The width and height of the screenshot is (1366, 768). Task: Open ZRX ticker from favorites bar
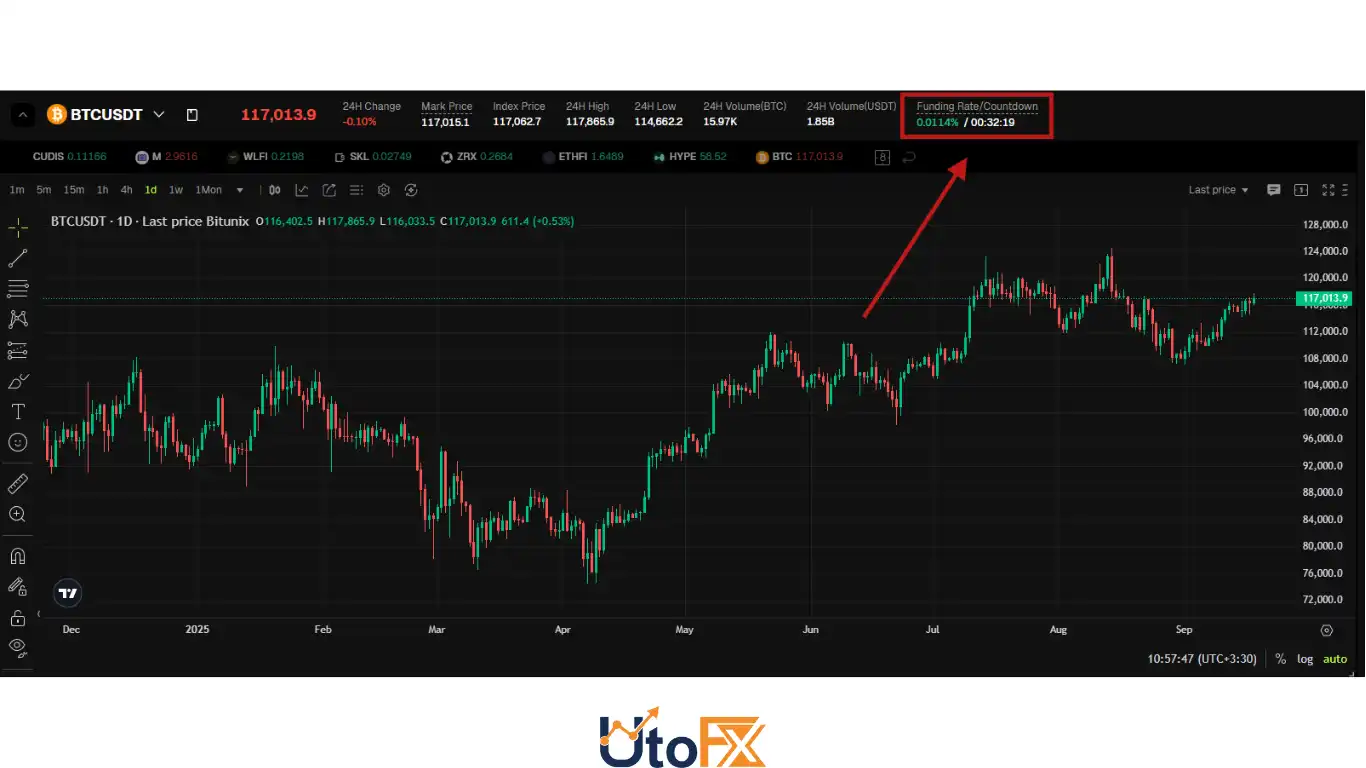pos(477,157)
